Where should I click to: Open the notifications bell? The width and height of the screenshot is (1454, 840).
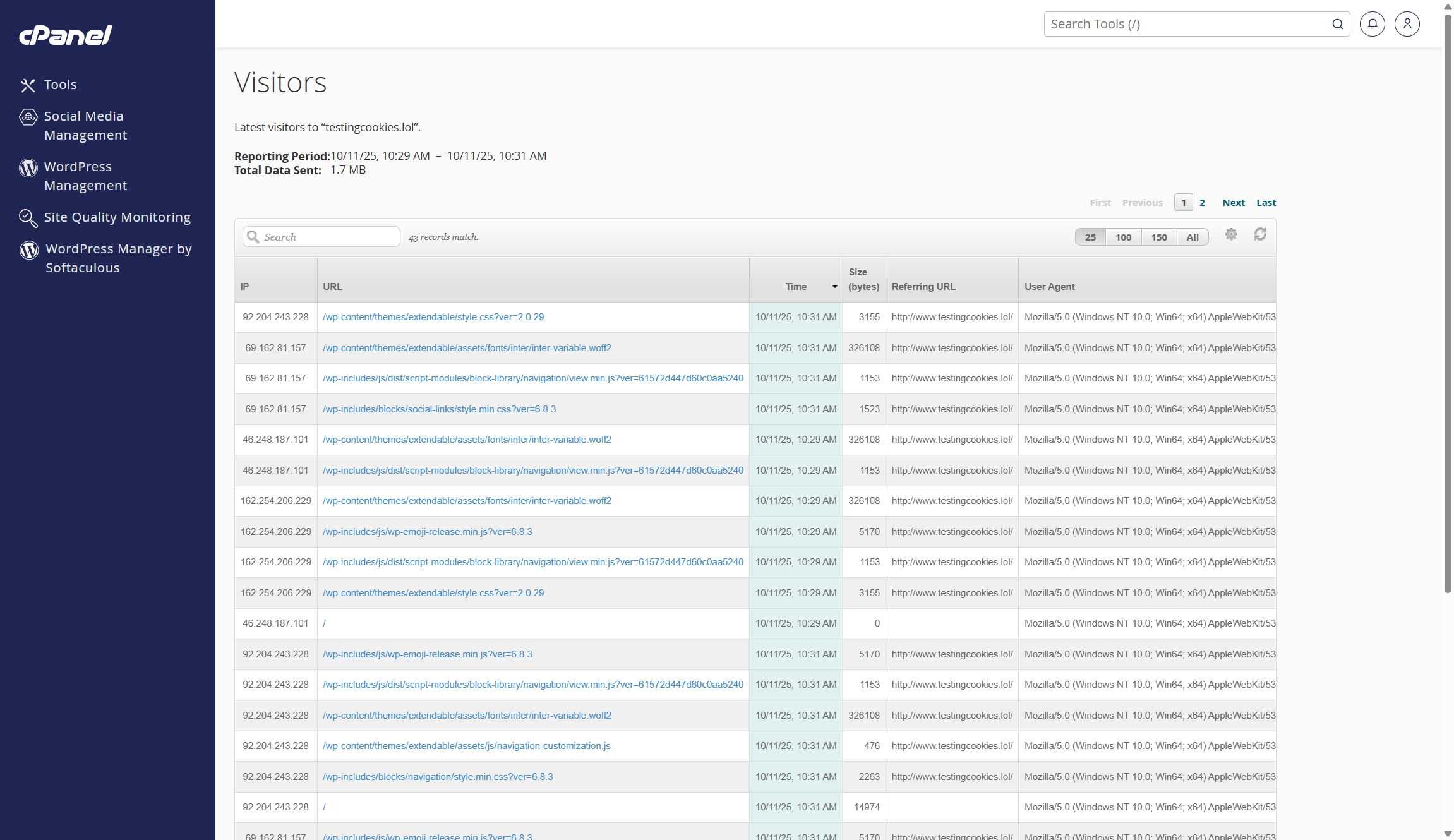tap(1372, 24)
